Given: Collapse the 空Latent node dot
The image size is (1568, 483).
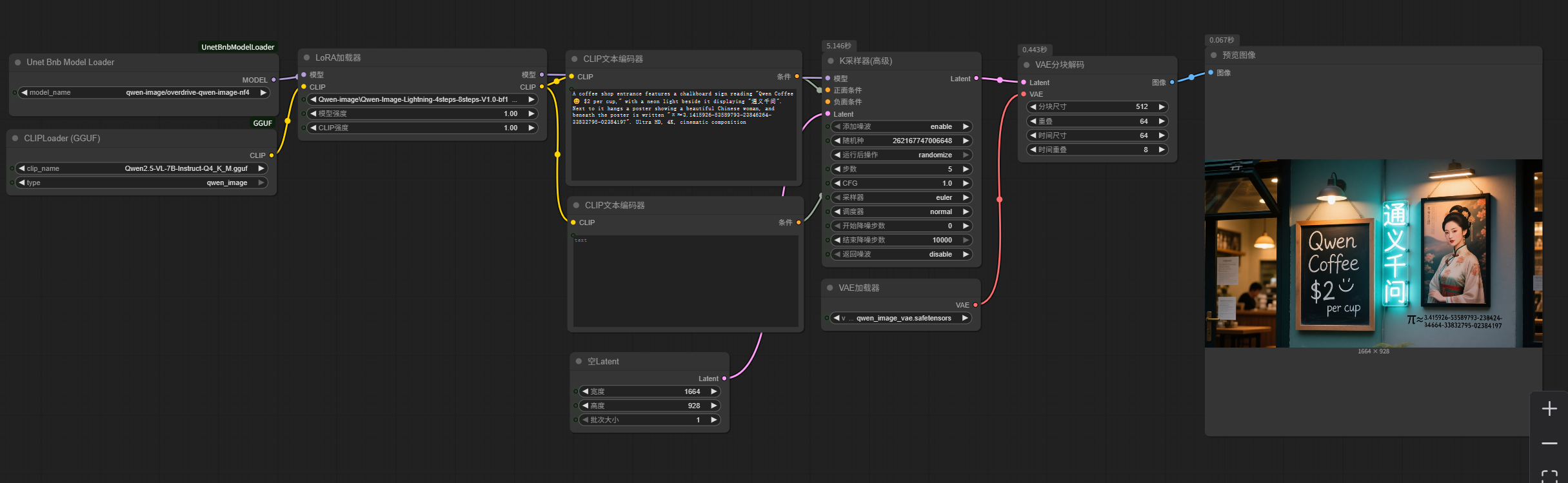Looking at the screenshot, I should [x=579, y=361].
